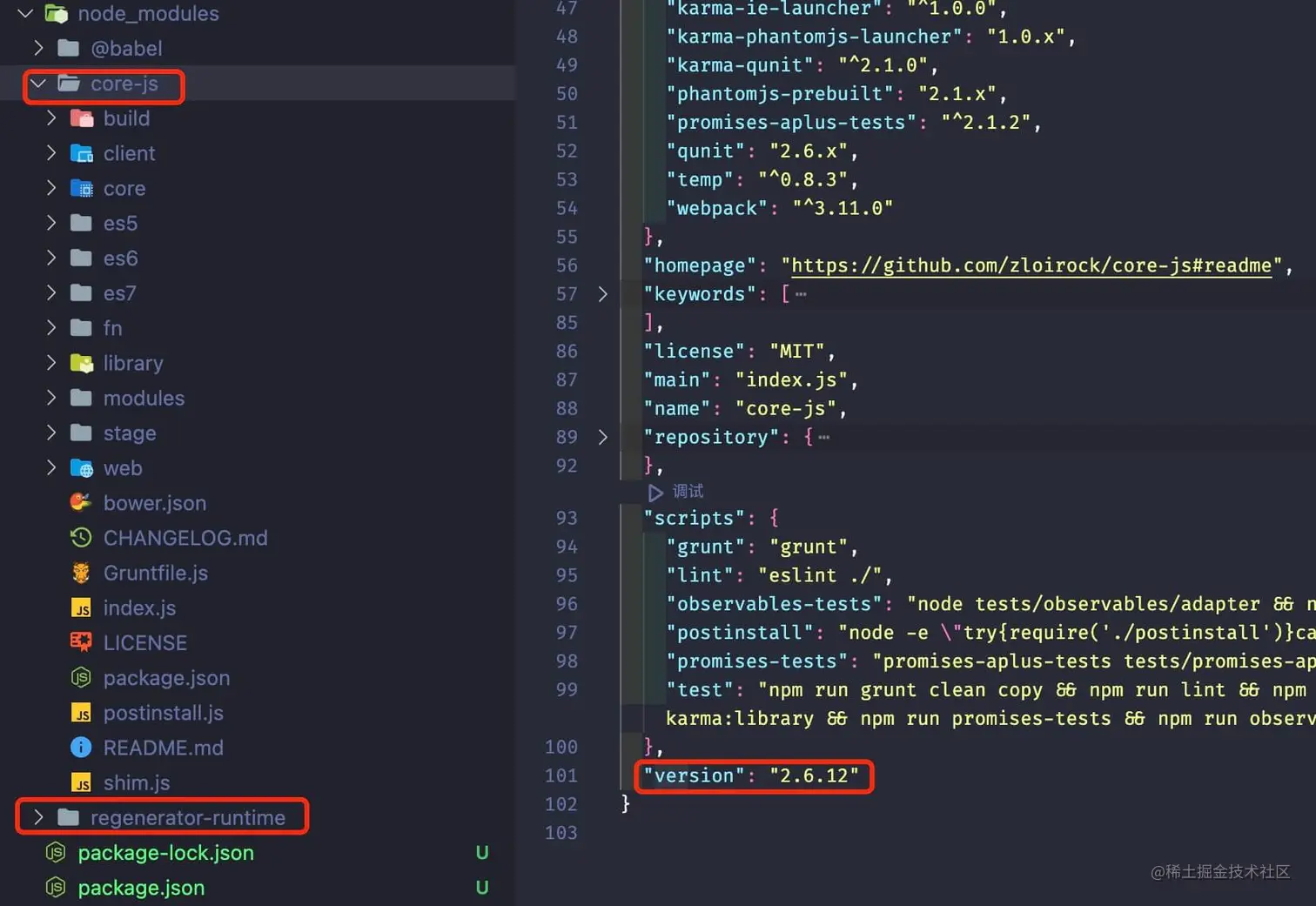Click the "index.js" main value
The width and height of the screenshot is (1316, 906).
[x=791, y=379]
